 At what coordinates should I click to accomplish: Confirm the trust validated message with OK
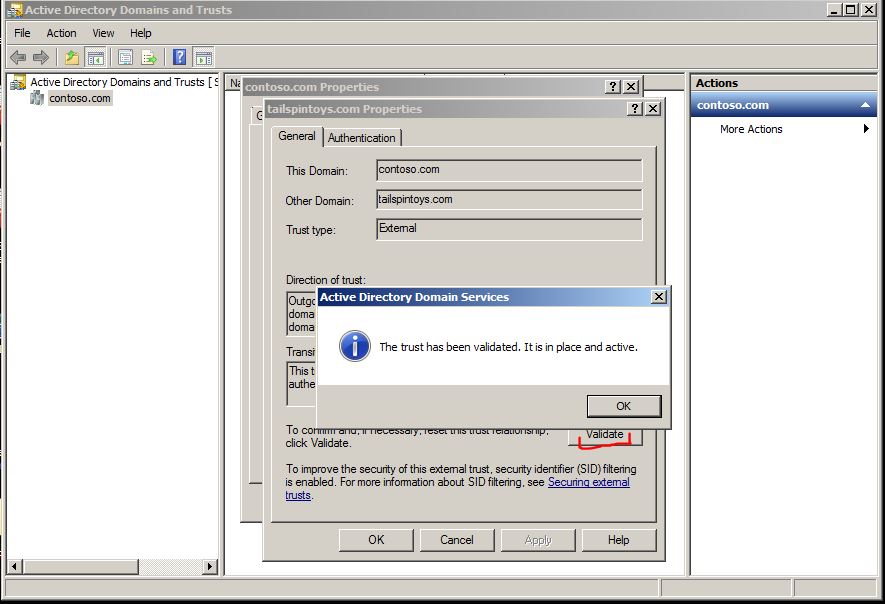(x=624, y=406)
